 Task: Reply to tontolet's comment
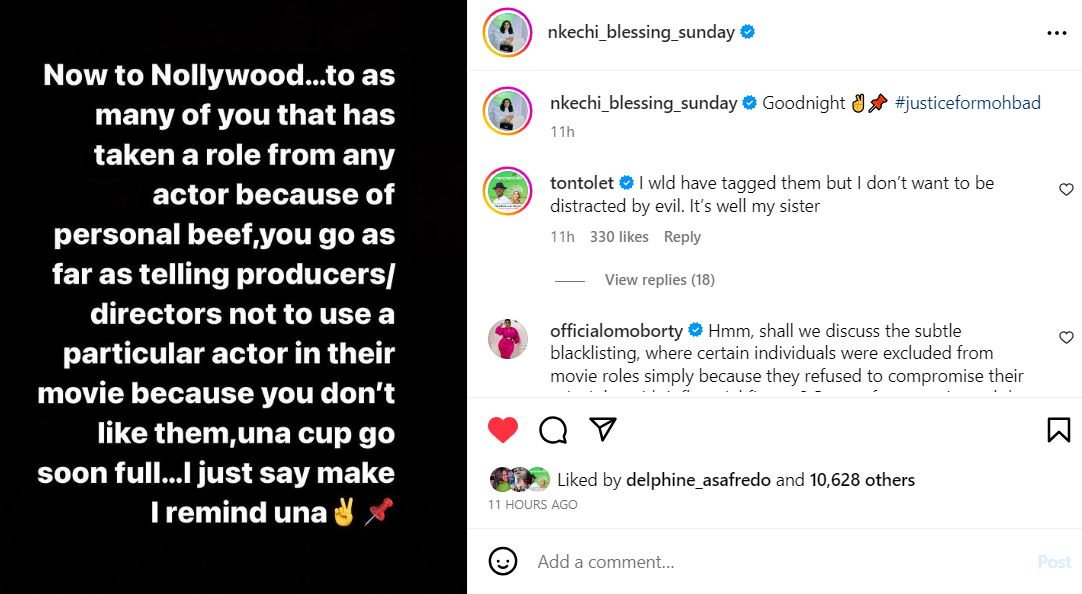tap(682, 237)
